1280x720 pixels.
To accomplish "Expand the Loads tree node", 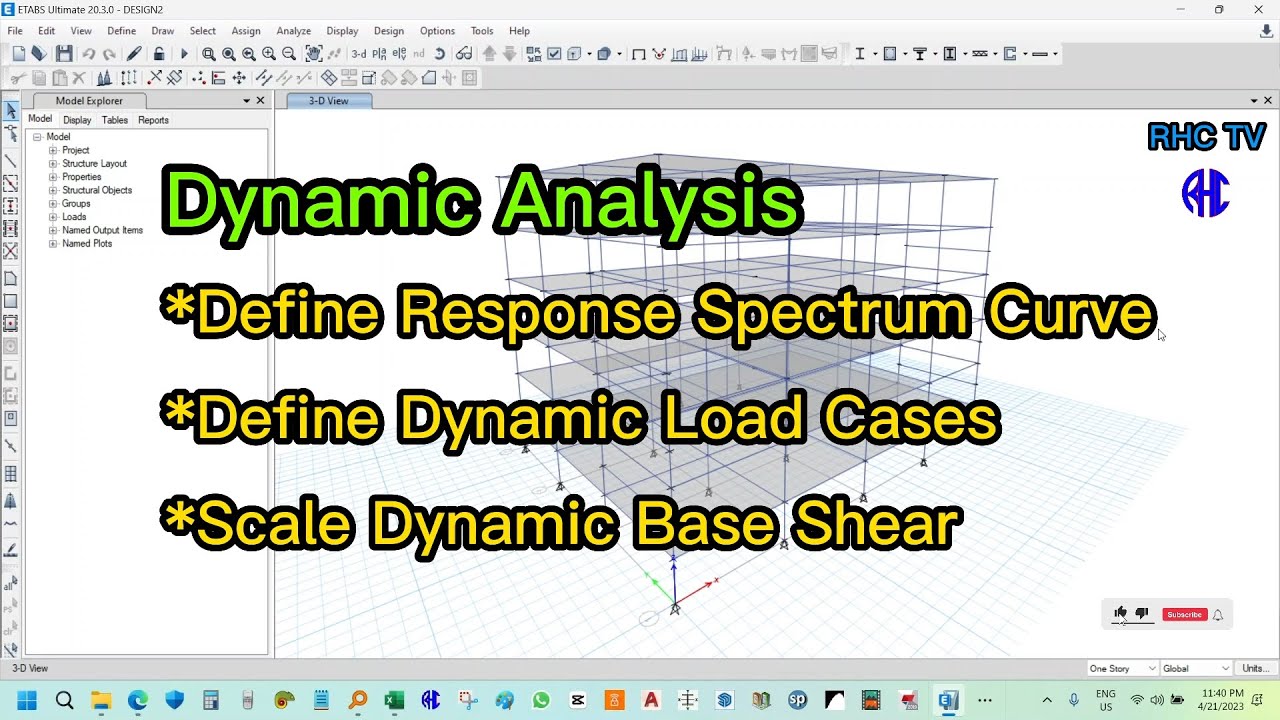I will pos(53,217).
